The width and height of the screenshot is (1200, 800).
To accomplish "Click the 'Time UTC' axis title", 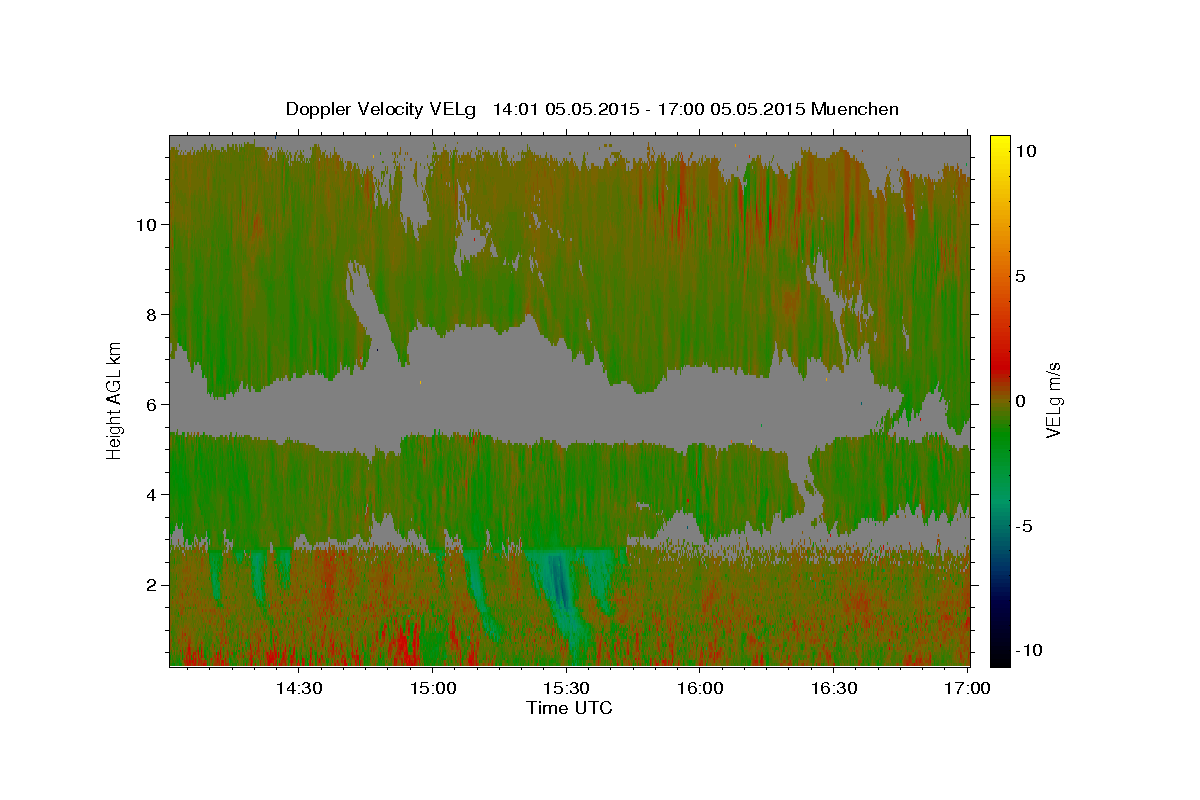I will coord(569,708).
